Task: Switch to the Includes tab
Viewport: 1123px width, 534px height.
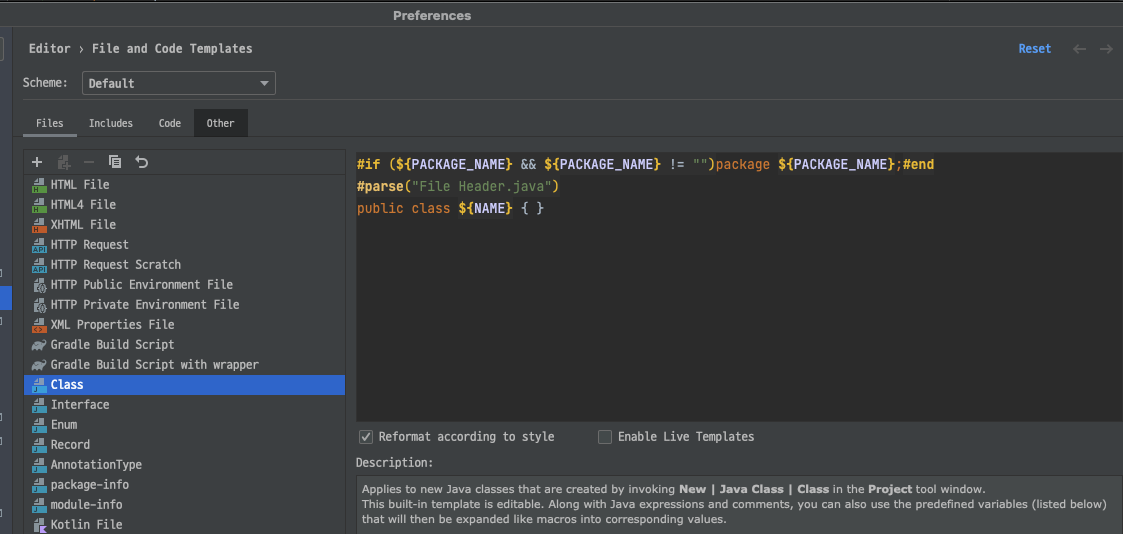Action: point(110,123)
